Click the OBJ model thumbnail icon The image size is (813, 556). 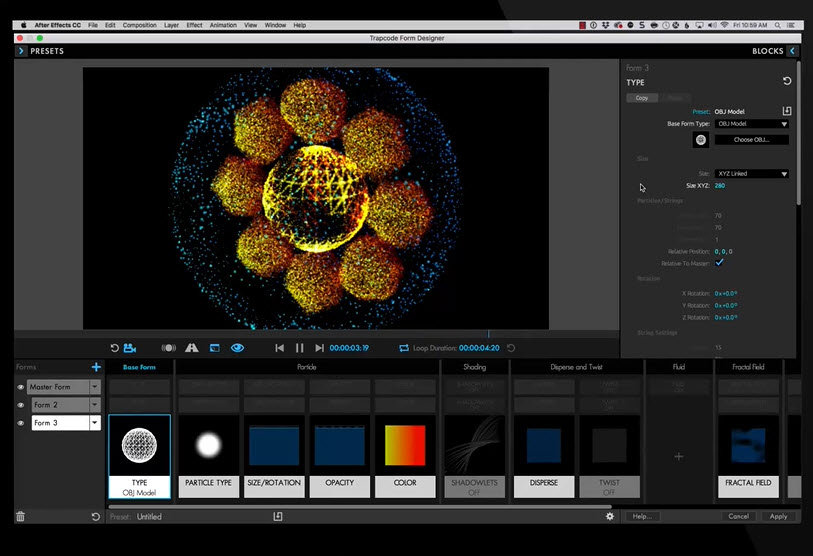coord(700,140)
